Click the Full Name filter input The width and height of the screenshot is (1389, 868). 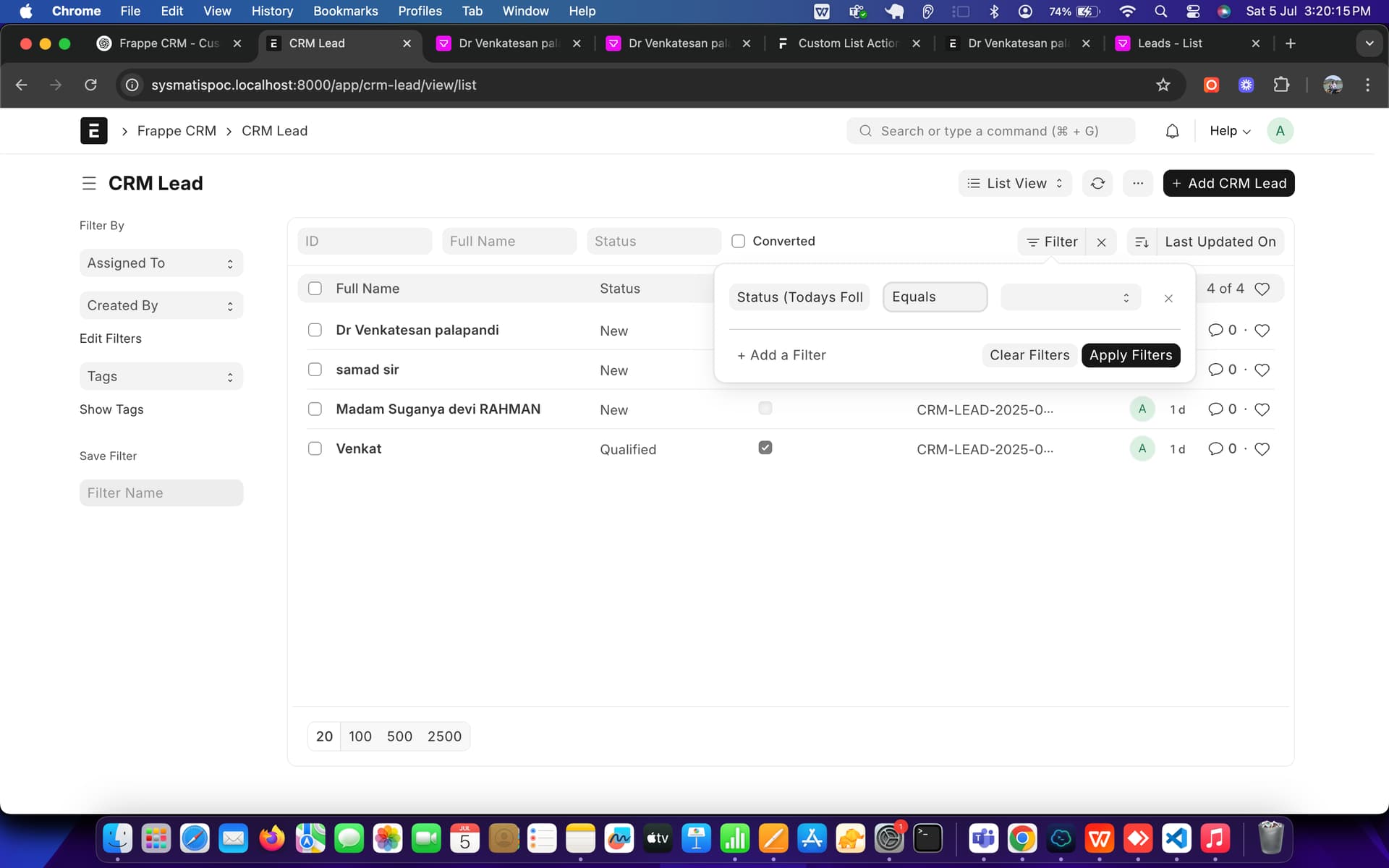tap(509, 242)
